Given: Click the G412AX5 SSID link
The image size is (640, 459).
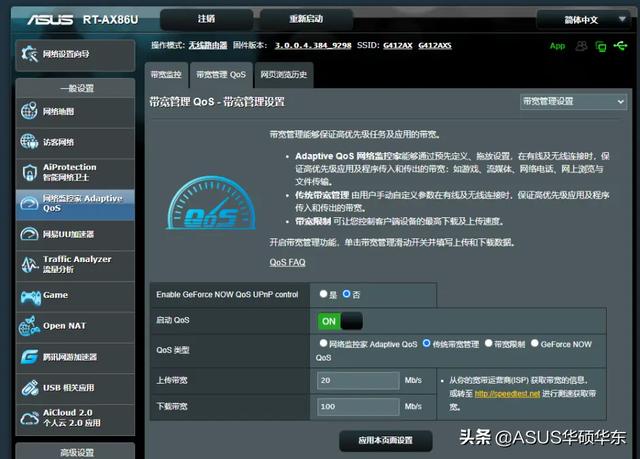Looking at the screenshot, I should click(435, 45).
